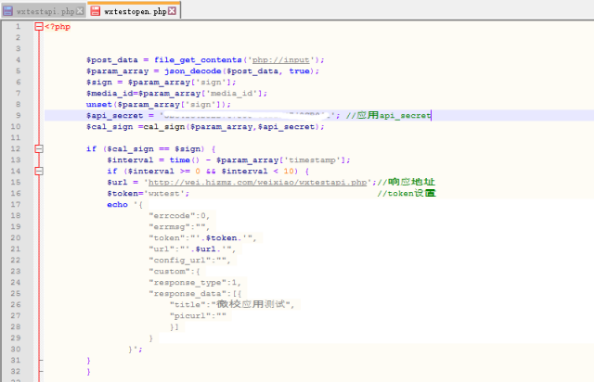Image resolution: width=595 pixels, height=383 pixels.
Task: Place cursor on json_decode
Action: tap(193, 71)
